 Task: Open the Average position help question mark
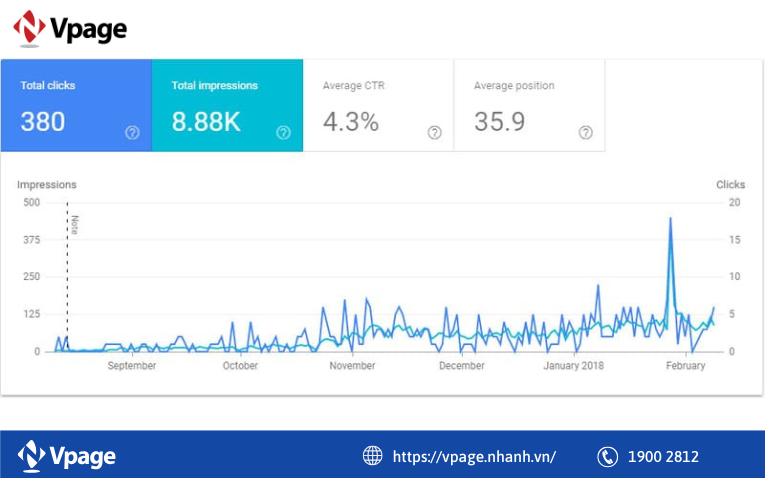click(585, 133)
